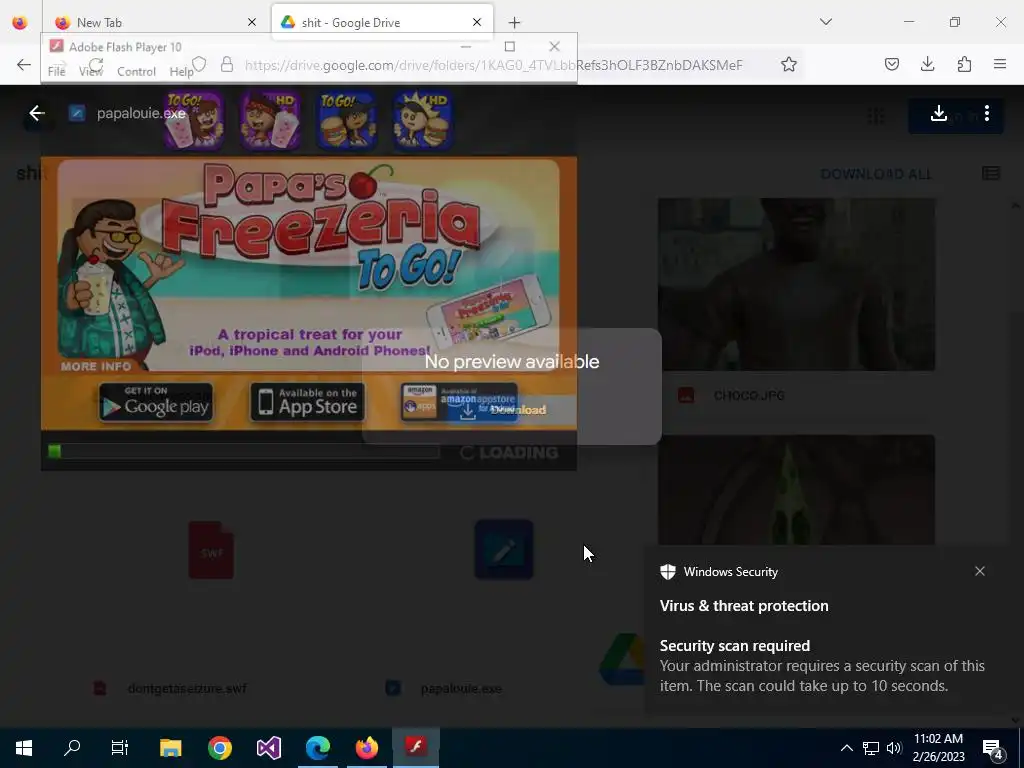The width and height of the screenshot is (1024, 768).
Task: Click the Burgeria To Go game icon
Action: [x=347, y=121]
